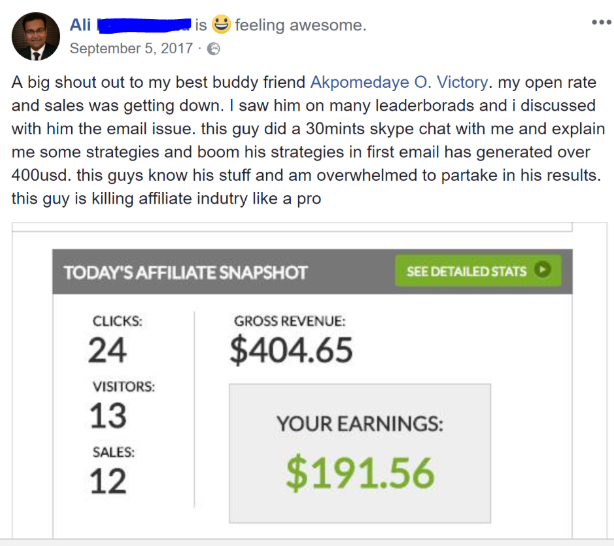
Task: Click the play arrow on See Detailed Stats
Action: [x=543, y=269]
